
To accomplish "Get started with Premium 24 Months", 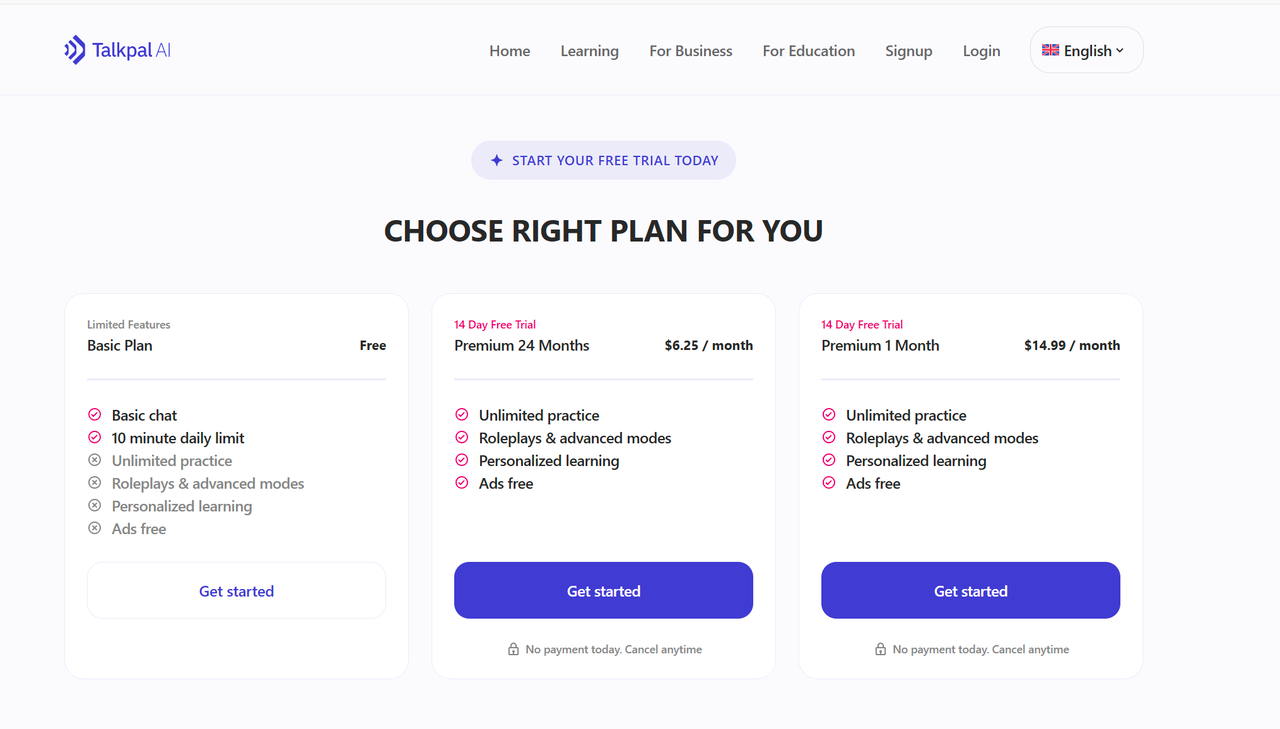I will (603, 591).
